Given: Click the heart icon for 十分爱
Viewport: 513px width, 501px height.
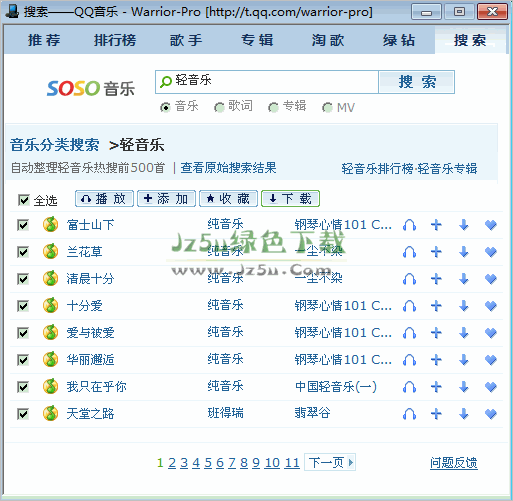Looking at the screenshot, I should tap(491, 306).
